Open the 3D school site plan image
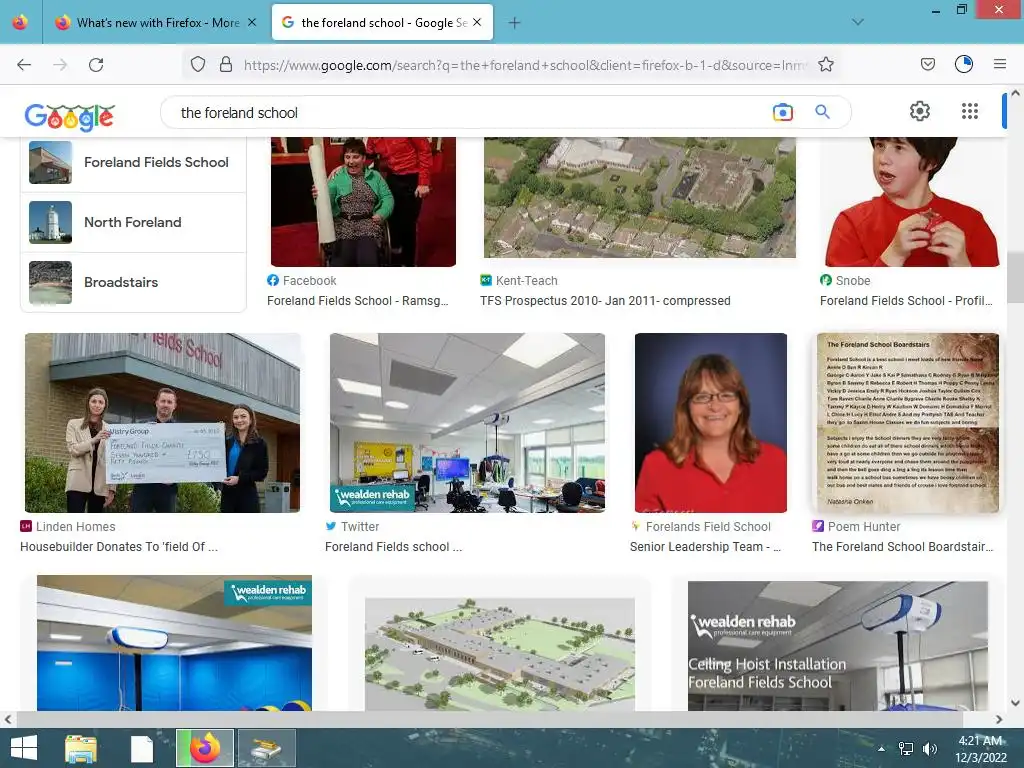 tap(500, 654)
